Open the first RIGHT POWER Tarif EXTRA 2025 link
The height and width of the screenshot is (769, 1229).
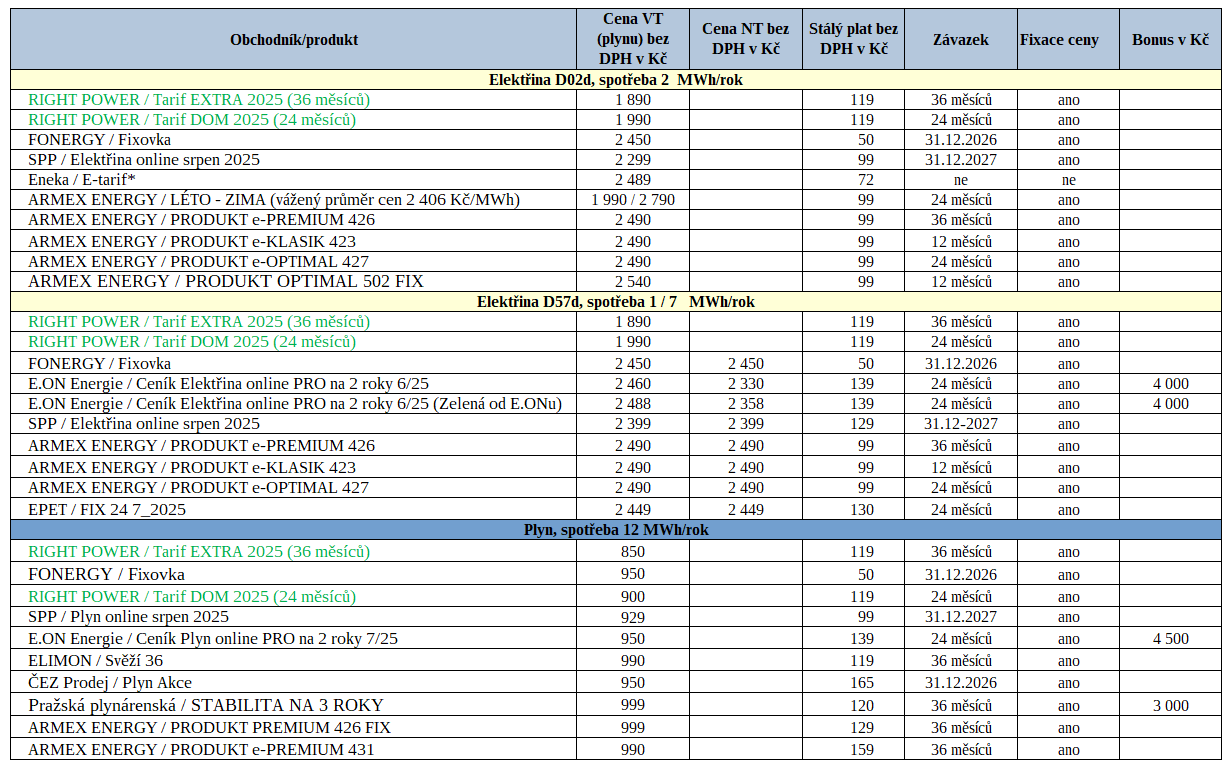[x=199, y=99]
